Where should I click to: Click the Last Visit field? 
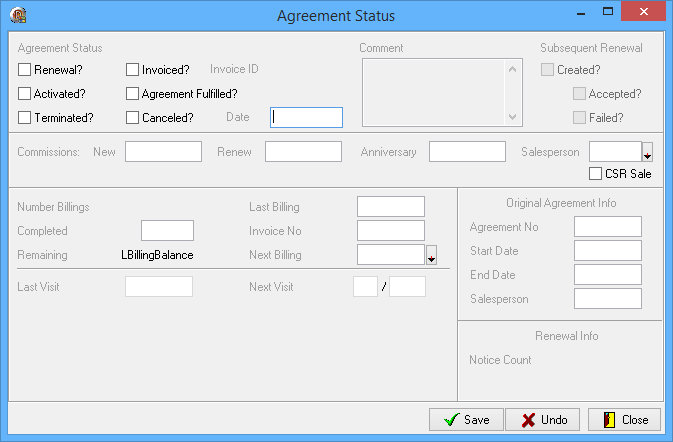point(159,287)
